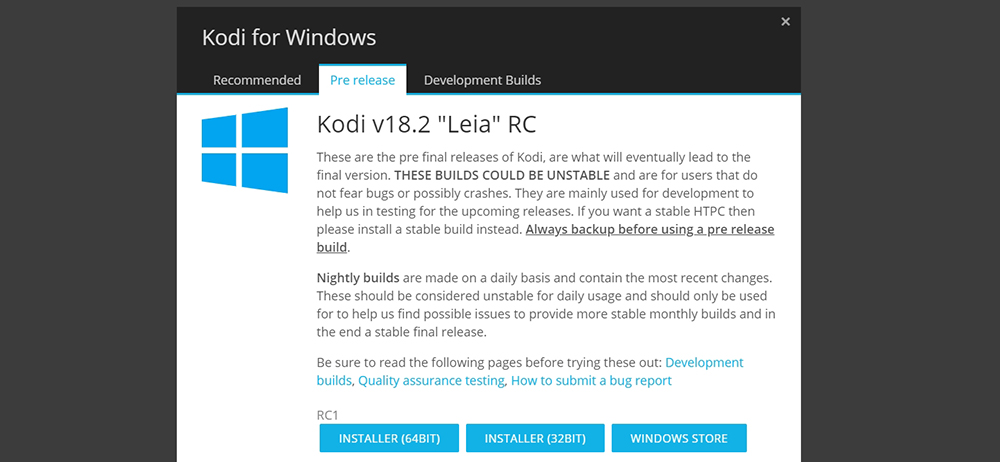Screen dimensions: 1000x462
Task: Click the RC1 label
Action: 327,415
